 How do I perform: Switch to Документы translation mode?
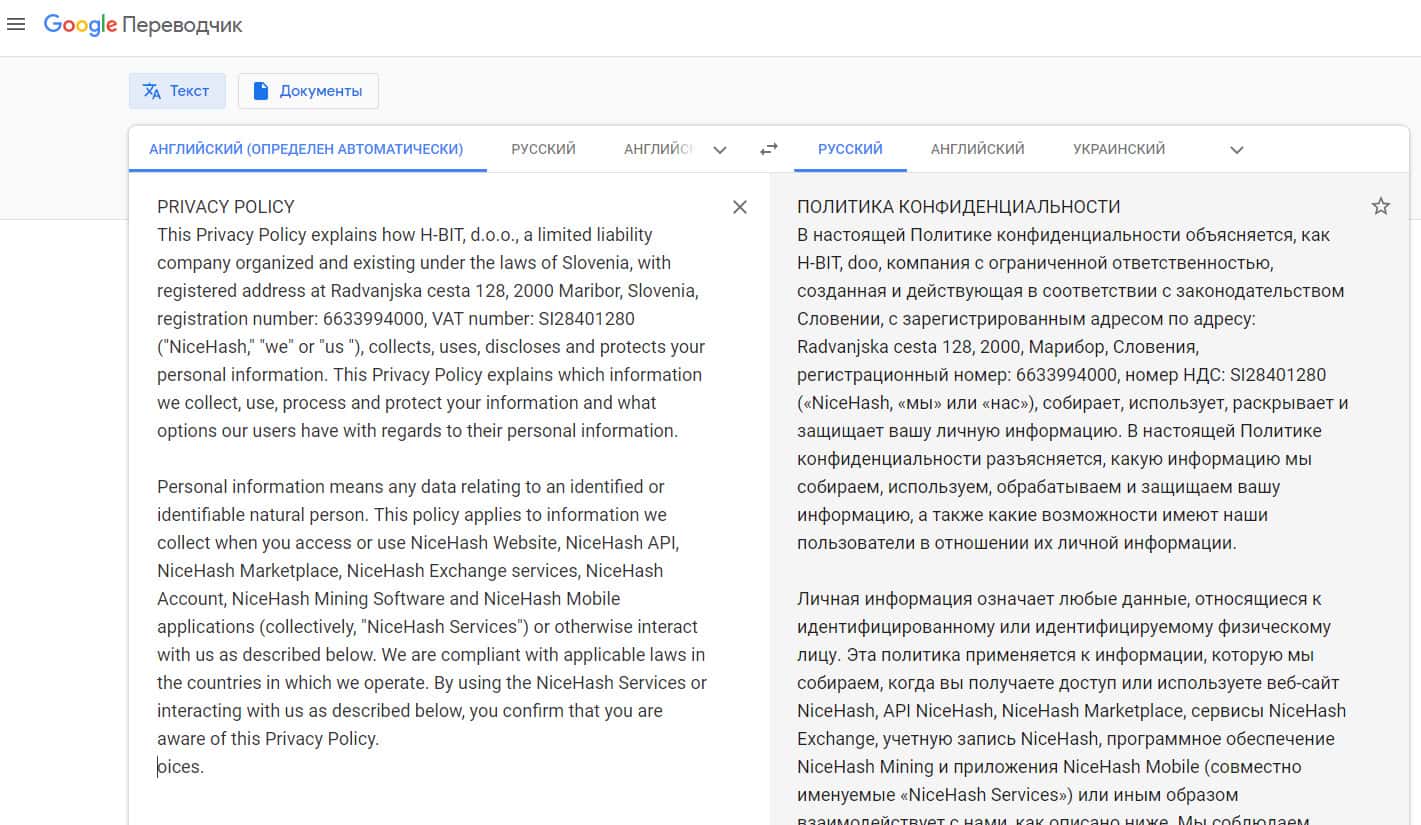pos(308,91)
